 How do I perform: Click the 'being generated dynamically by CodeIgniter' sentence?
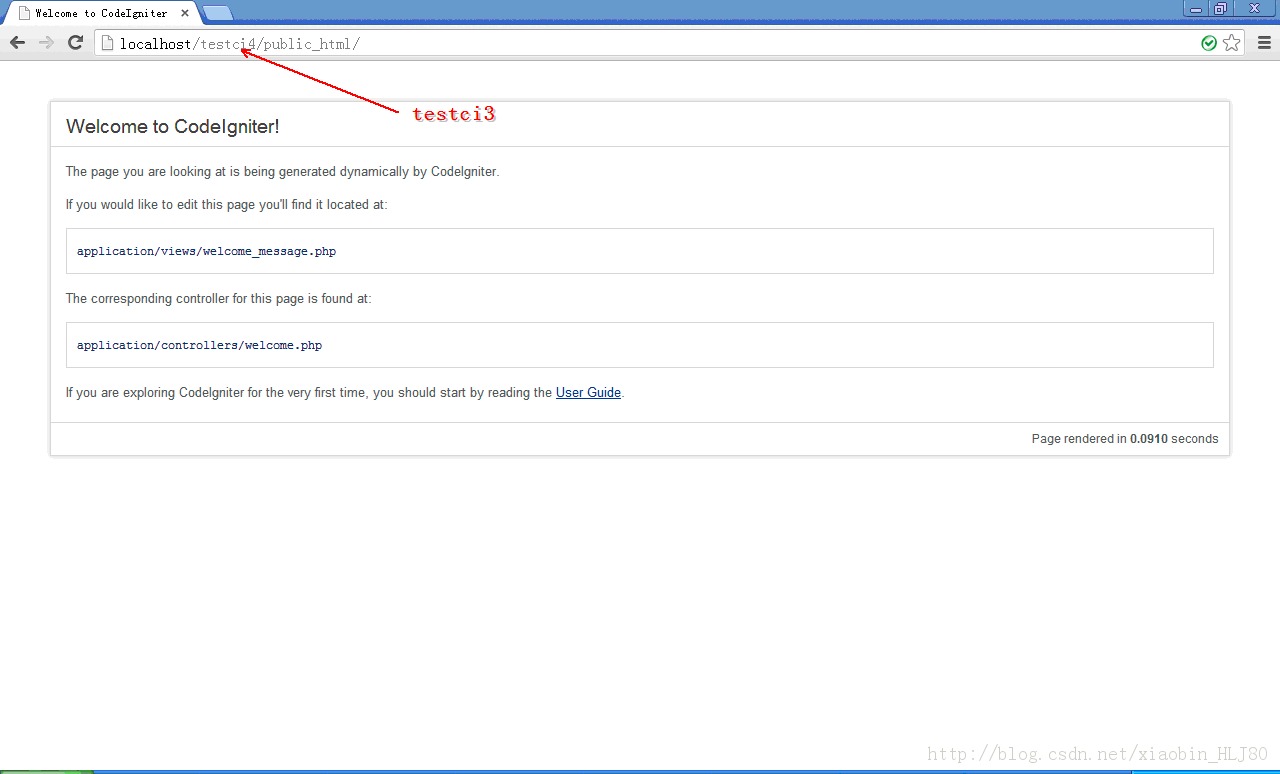tap(282, 172)
